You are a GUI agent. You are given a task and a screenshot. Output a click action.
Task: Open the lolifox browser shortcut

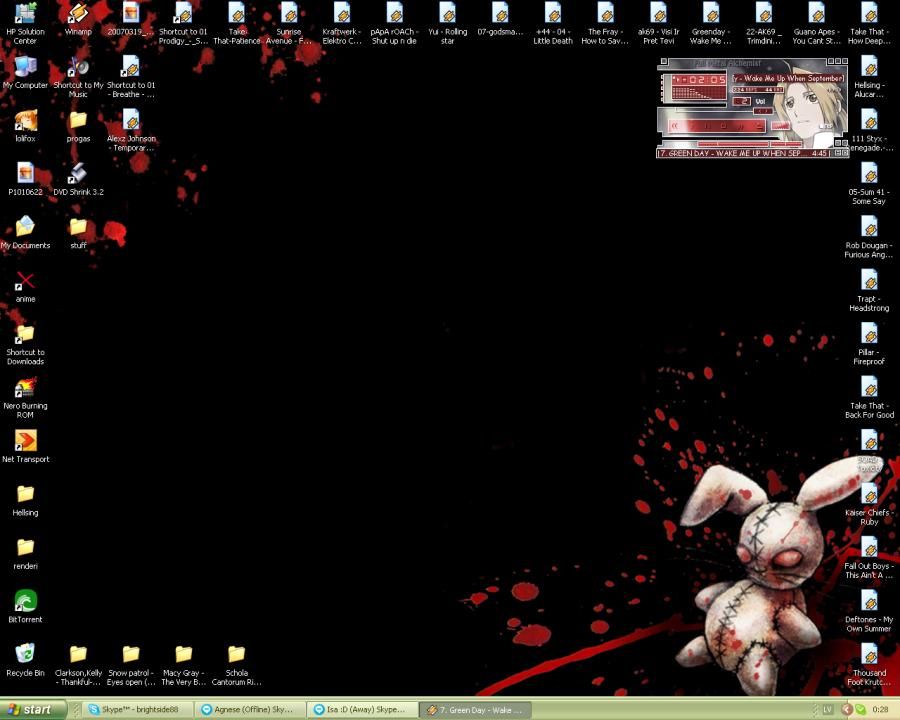[x=25, y=126]
